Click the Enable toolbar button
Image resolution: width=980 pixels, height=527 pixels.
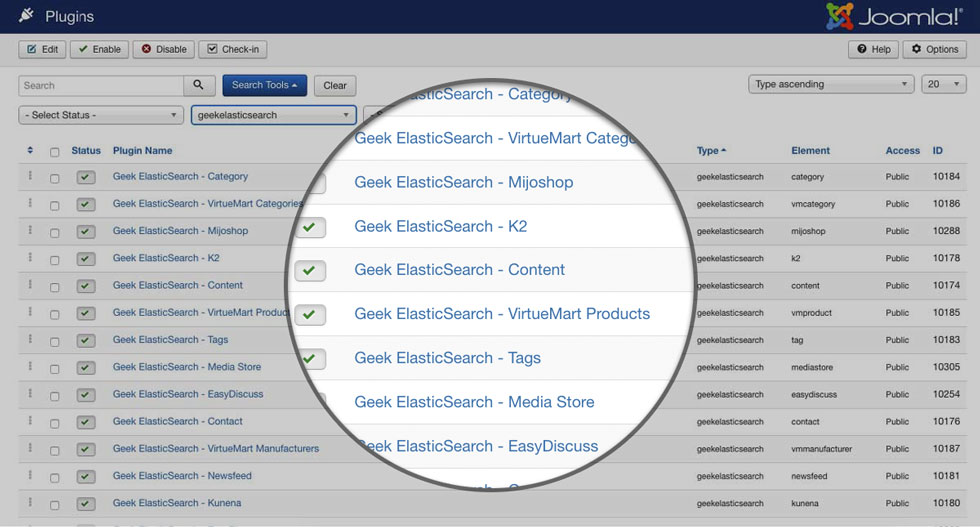[99, 49]
